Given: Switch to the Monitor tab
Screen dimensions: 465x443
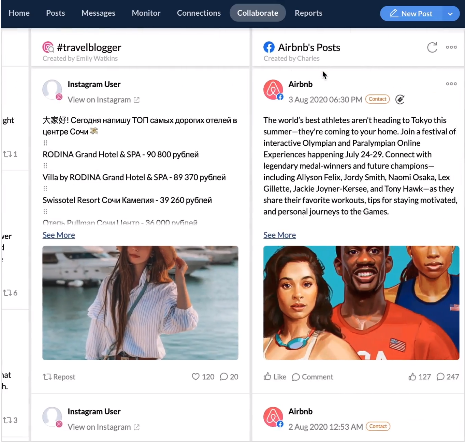Looking at the screenshot, I should coord(146,13).
